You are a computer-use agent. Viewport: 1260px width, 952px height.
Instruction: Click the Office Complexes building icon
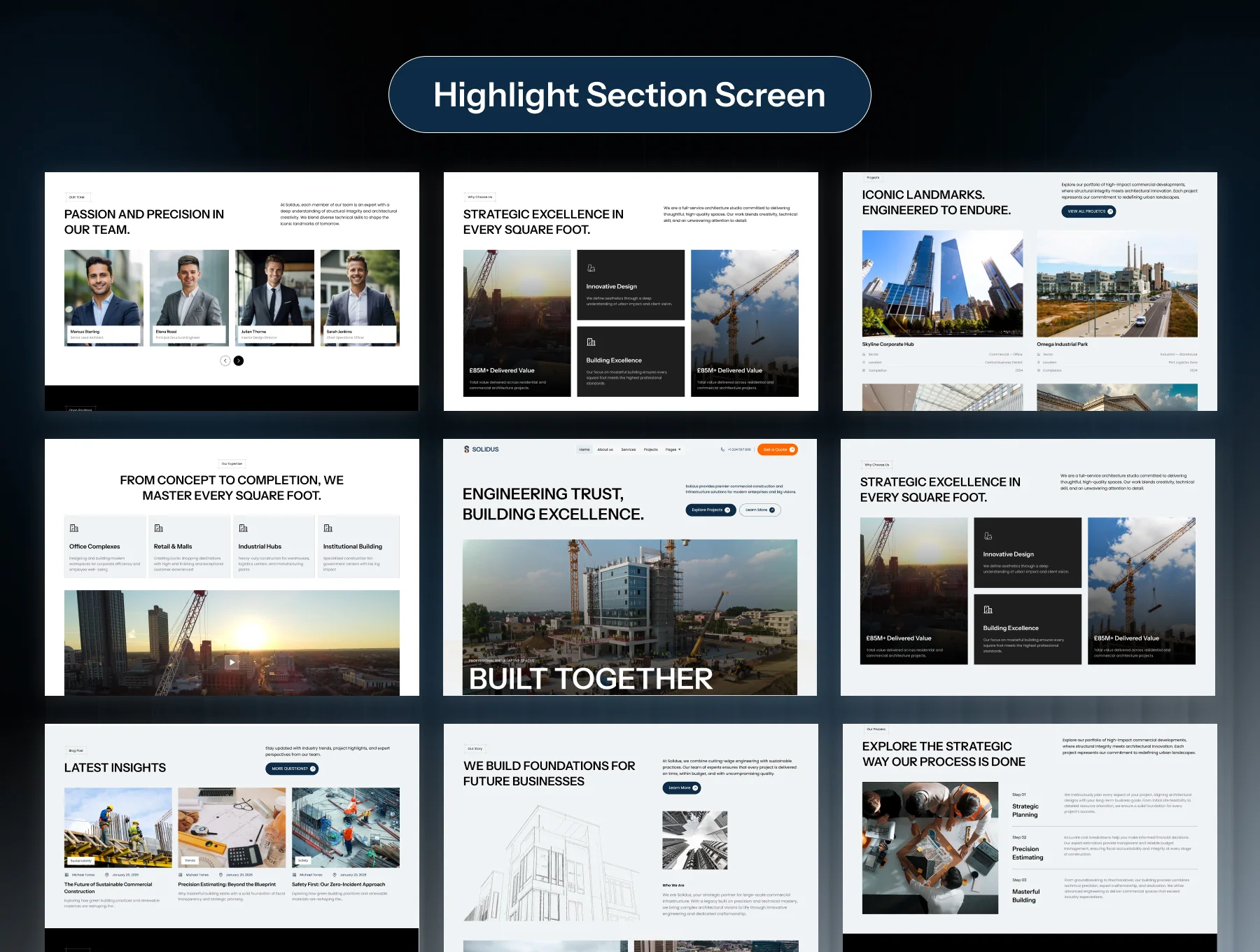(x=74, y=528)
